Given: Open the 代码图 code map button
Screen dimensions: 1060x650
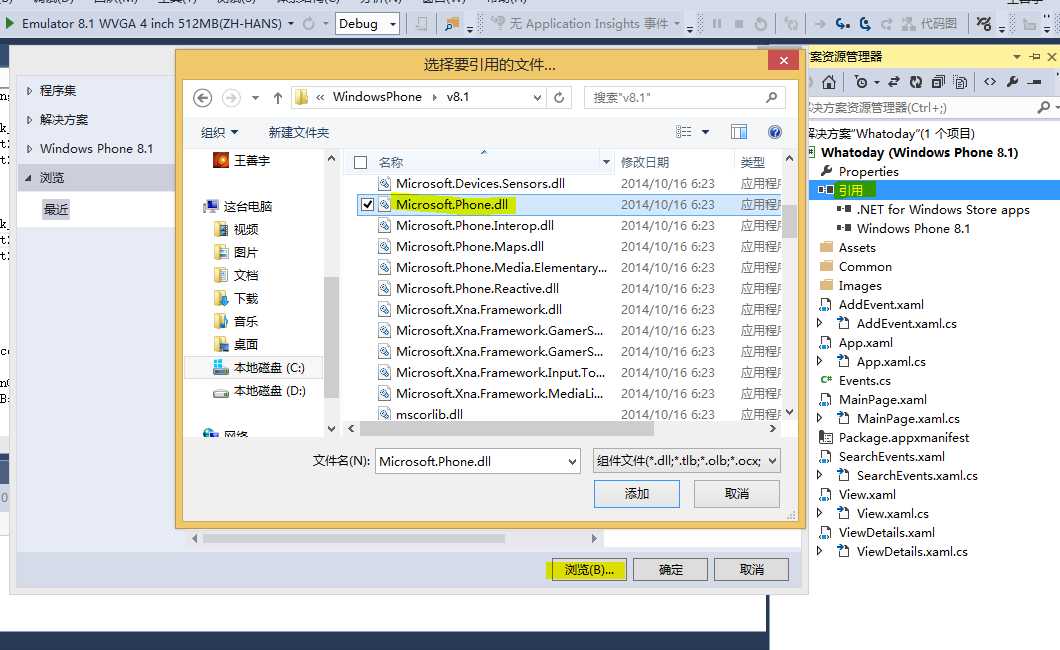Looking at the screenshot, I should pyautogui.click(x=930, y=24).
